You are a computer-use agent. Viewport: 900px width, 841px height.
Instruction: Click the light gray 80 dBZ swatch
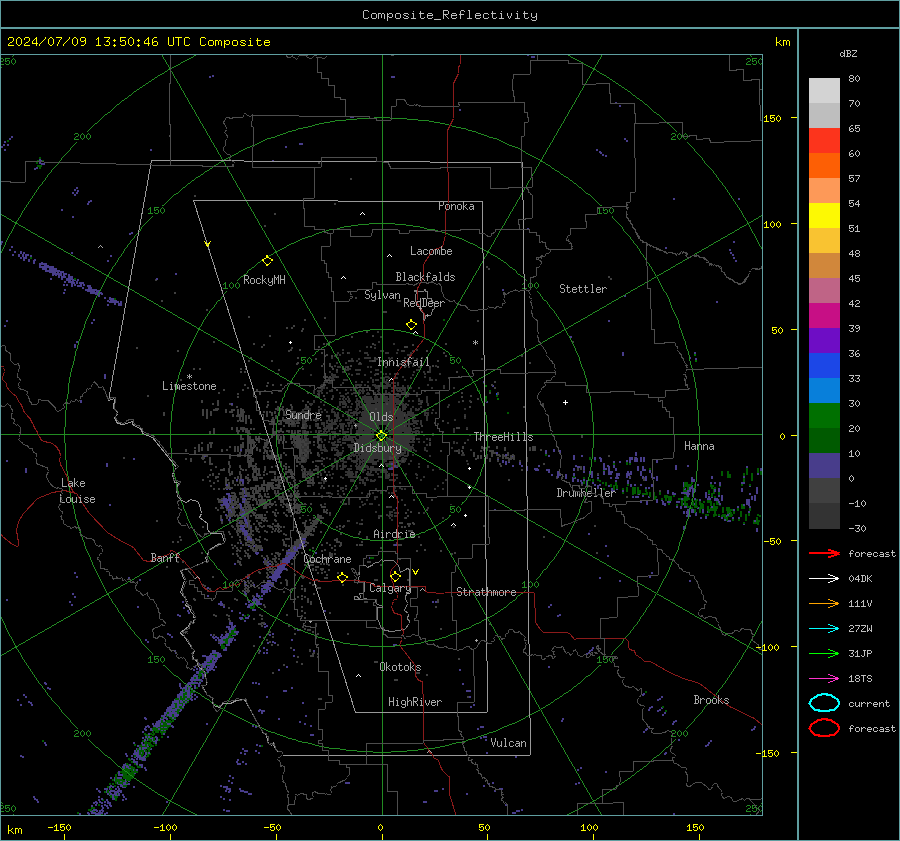824,90
